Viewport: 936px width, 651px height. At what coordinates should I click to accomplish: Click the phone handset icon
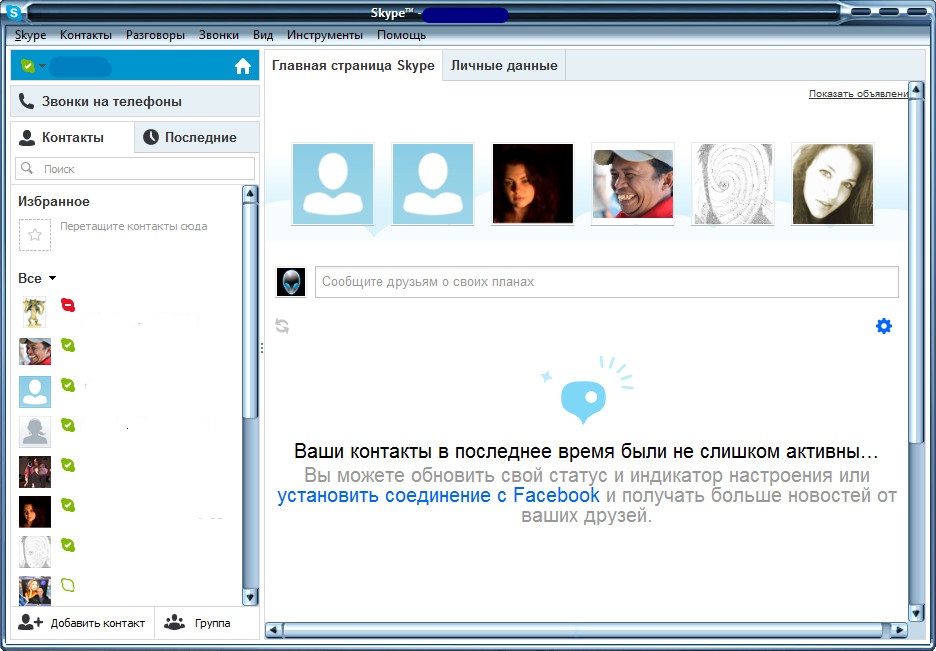point(26,101)
